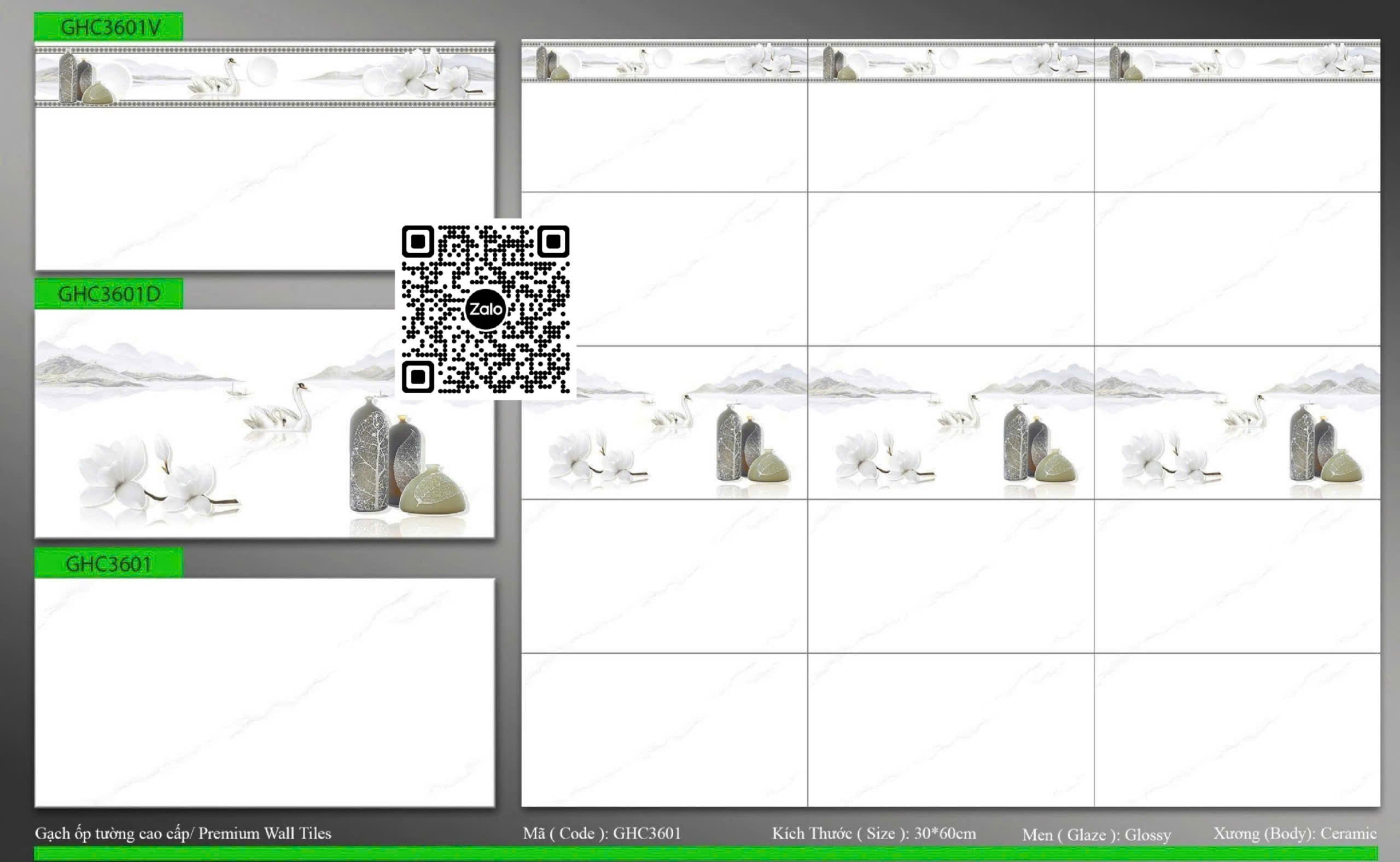Click the green bar along the bottom
Screen dimensions: 1400x862
[x=705, y=853]
